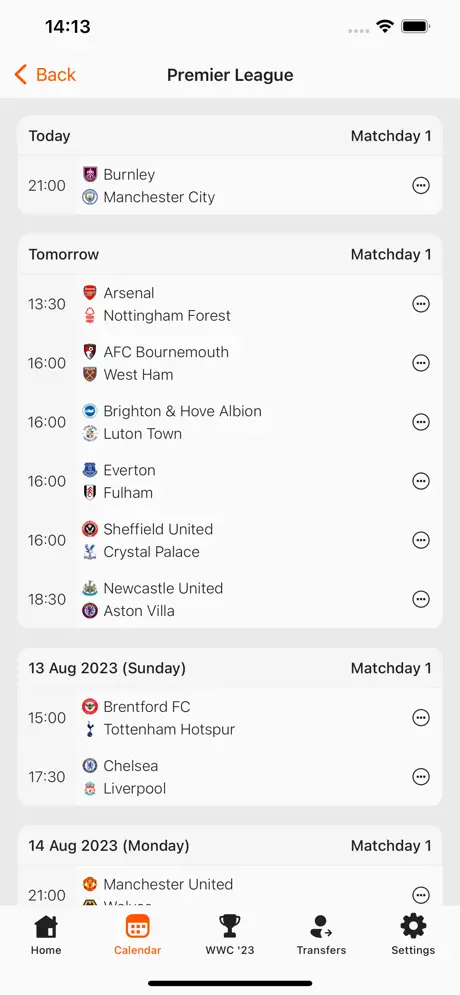Tap the Manchester City team row
The image size is (460, 995).
coord(149,197)
